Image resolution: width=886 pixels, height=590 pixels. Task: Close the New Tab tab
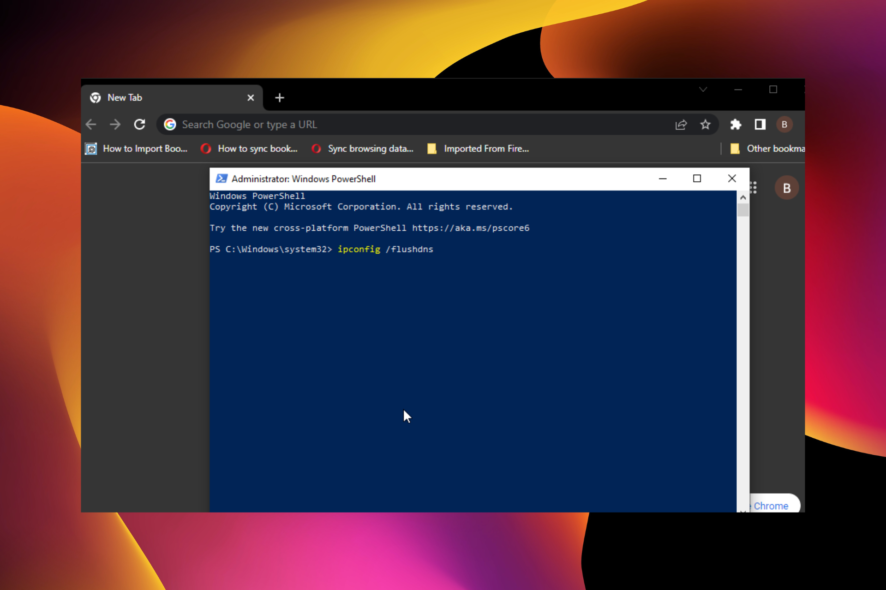click(251, 98)
